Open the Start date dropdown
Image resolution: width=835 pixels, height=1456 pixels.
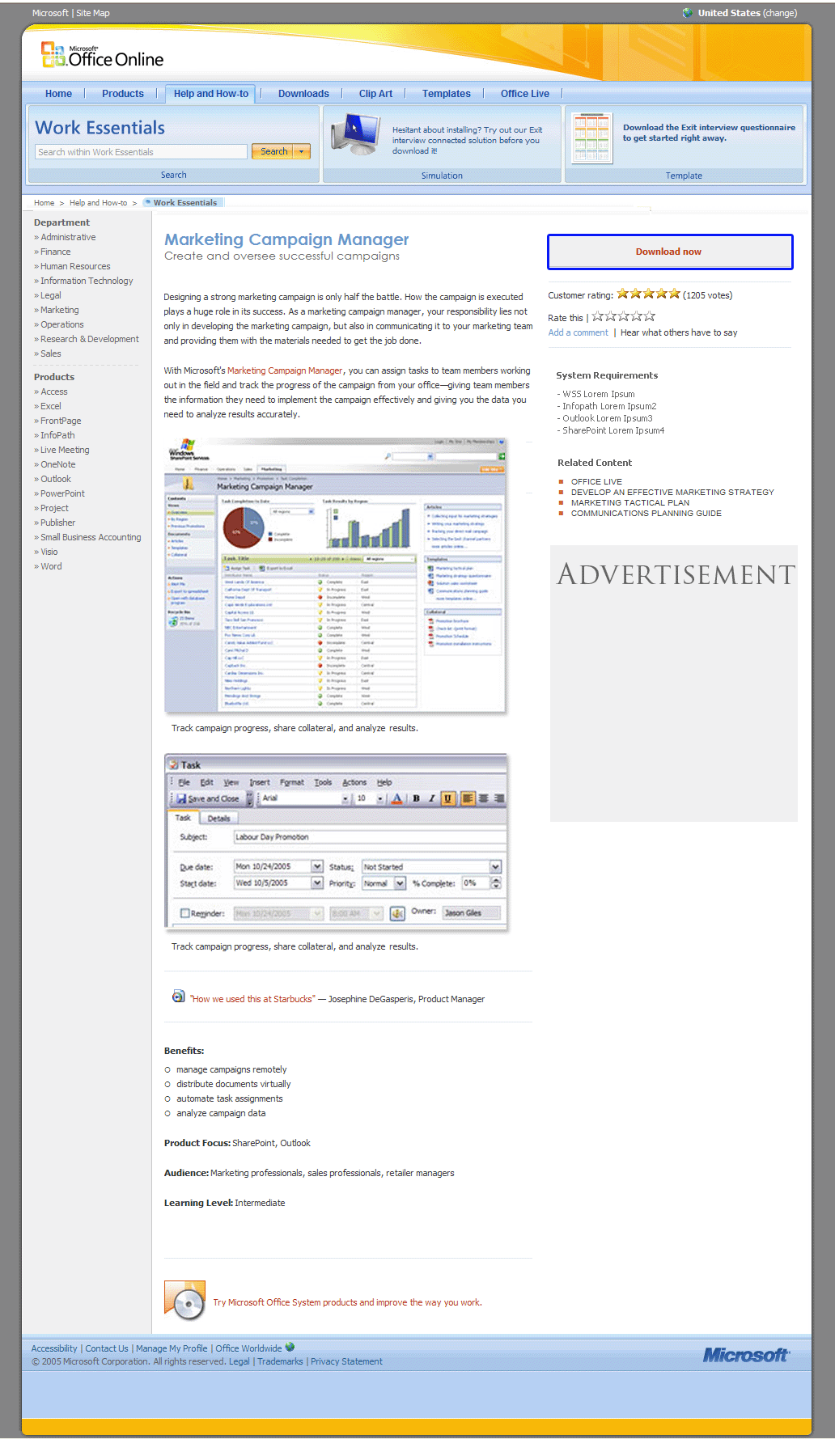pos(317,882)
